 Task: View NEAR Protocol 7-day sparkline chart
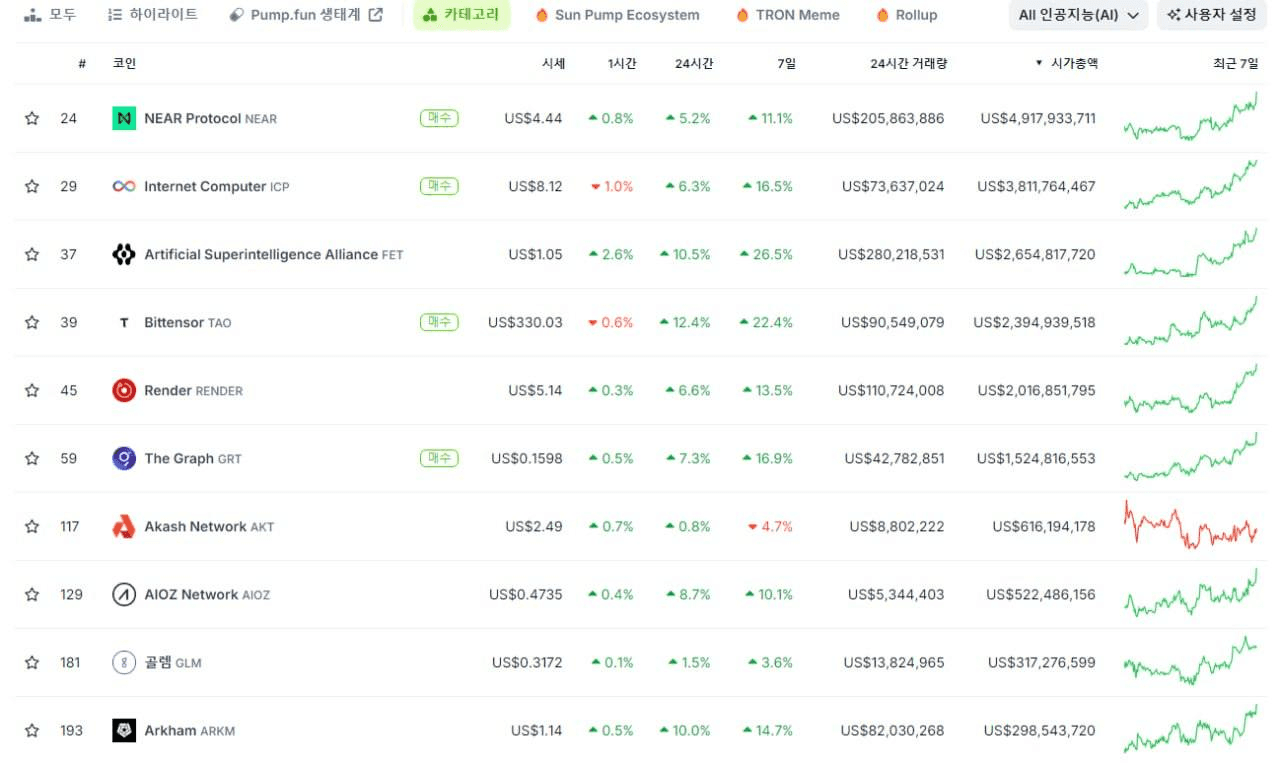[x=1191, y=117]
